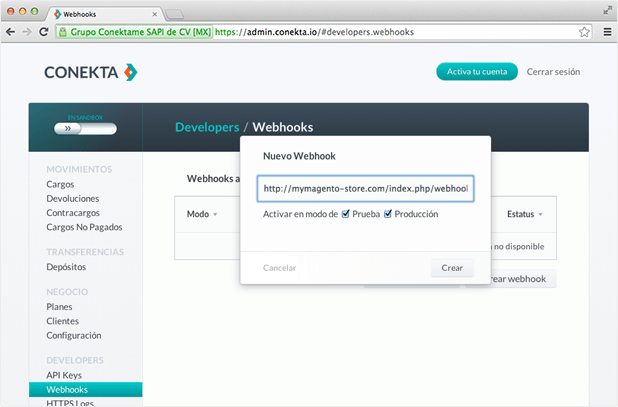Screen dimensions: 618x407
Task: Focus the webhook URL input field
Action: coord(365,189)
